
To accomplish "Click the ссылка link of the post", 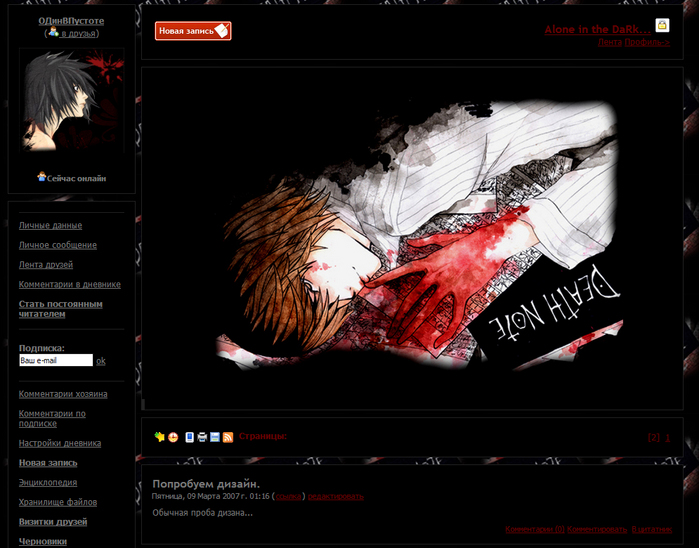I will [x=288, y=496].
